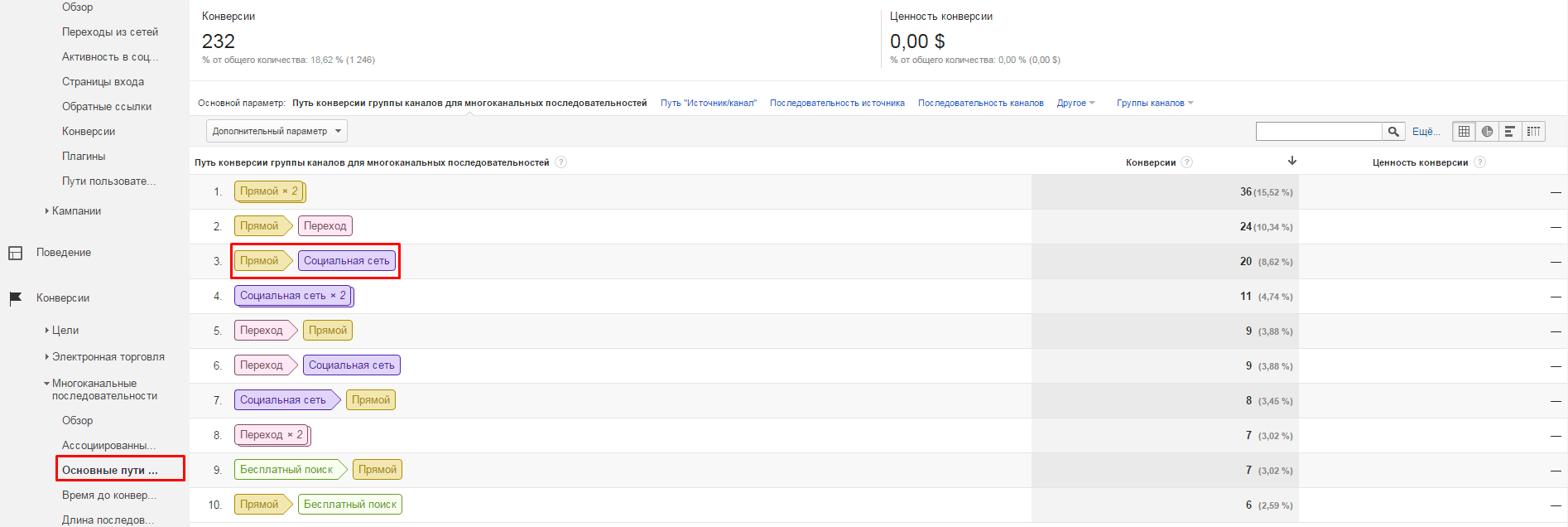
Task: Select Последовательность каналов dimension
Action: point(980,104)
